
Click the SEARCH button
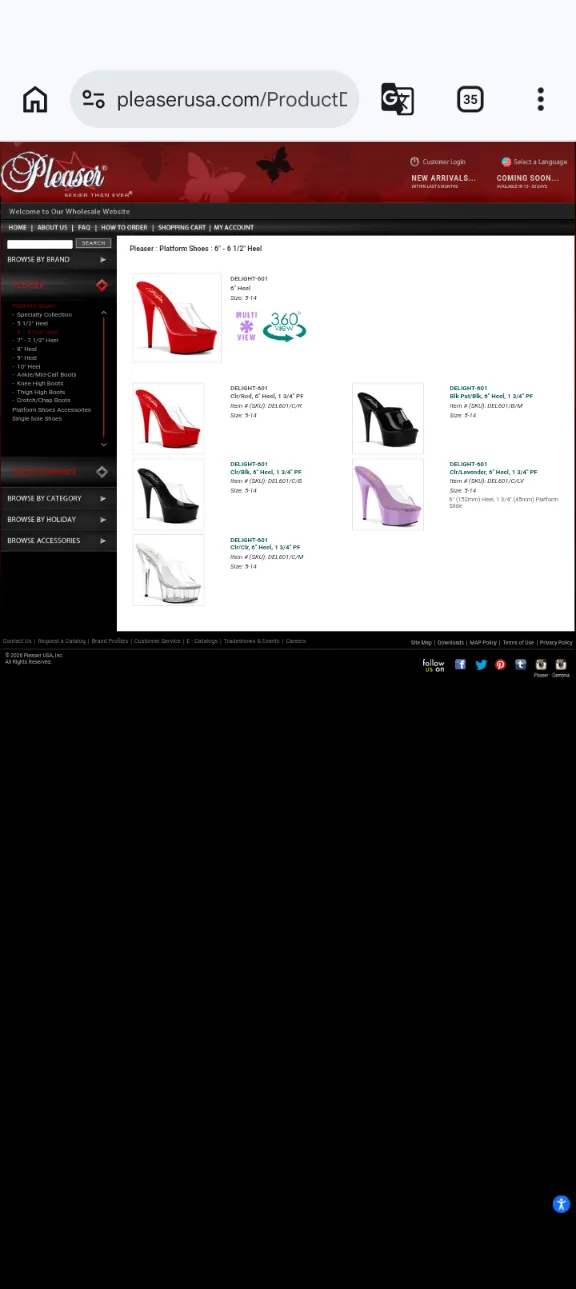93,243
